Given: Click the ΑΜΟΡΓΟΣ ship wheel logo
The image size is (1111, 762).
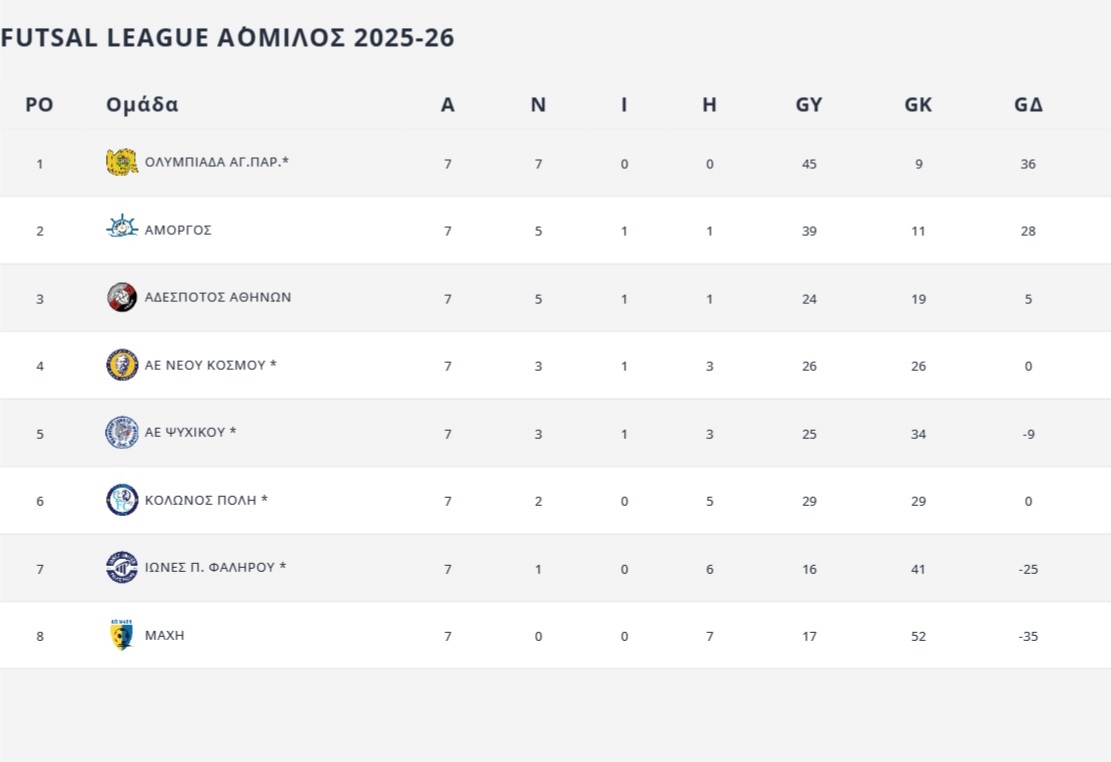Looking at the screenshot, I should pos(122,229).
